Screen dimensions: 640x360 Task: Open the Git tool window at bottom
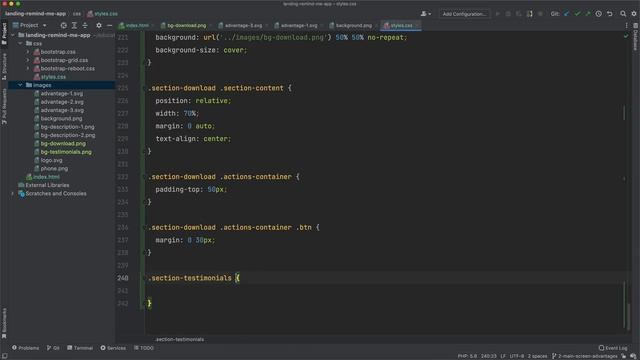click(x=53, y=348)
